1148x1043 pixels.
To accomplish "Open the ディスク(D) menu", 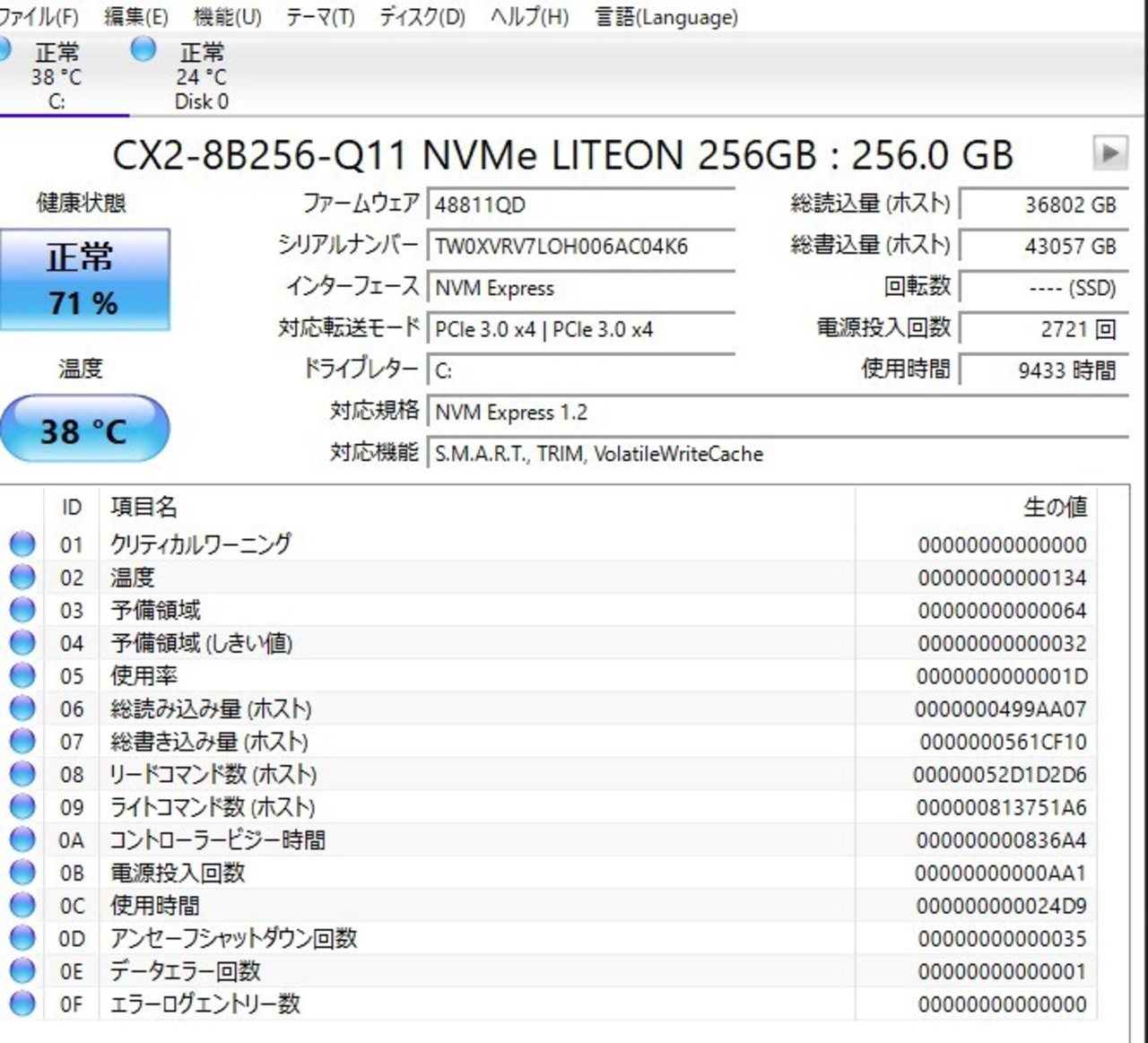I will click(422, 17).
